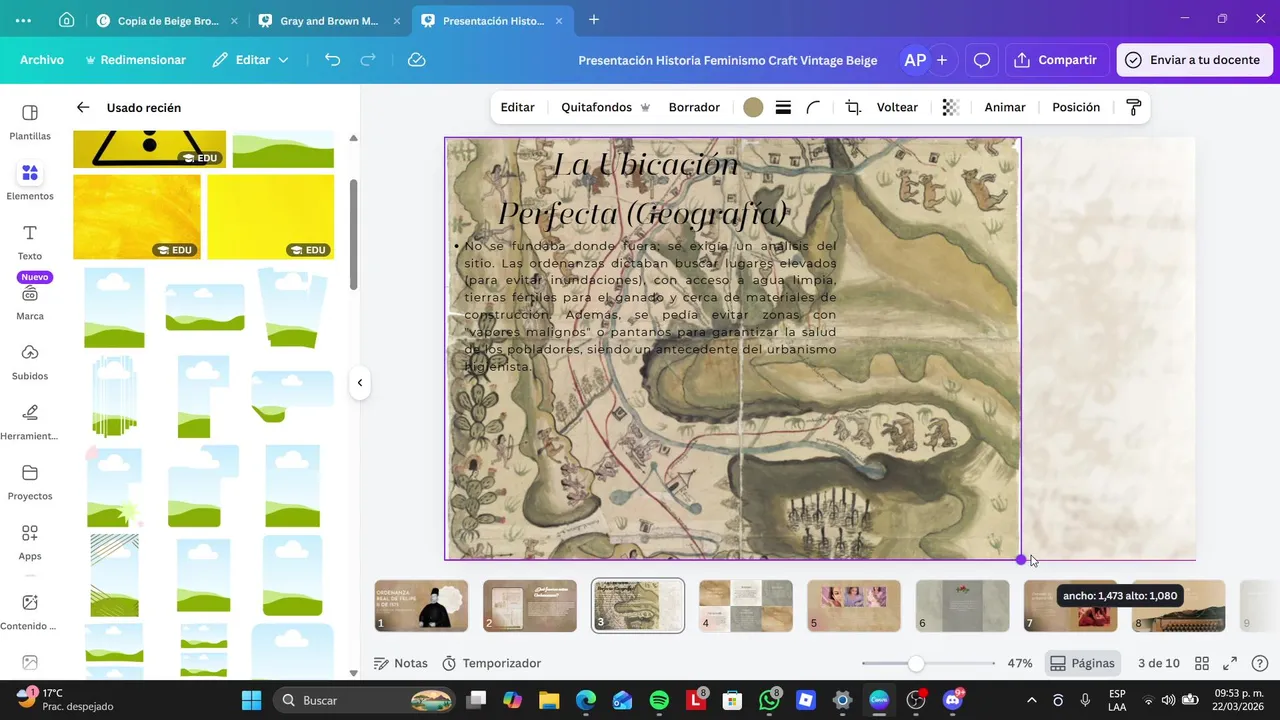Click the undo arrow

point(333,60)
